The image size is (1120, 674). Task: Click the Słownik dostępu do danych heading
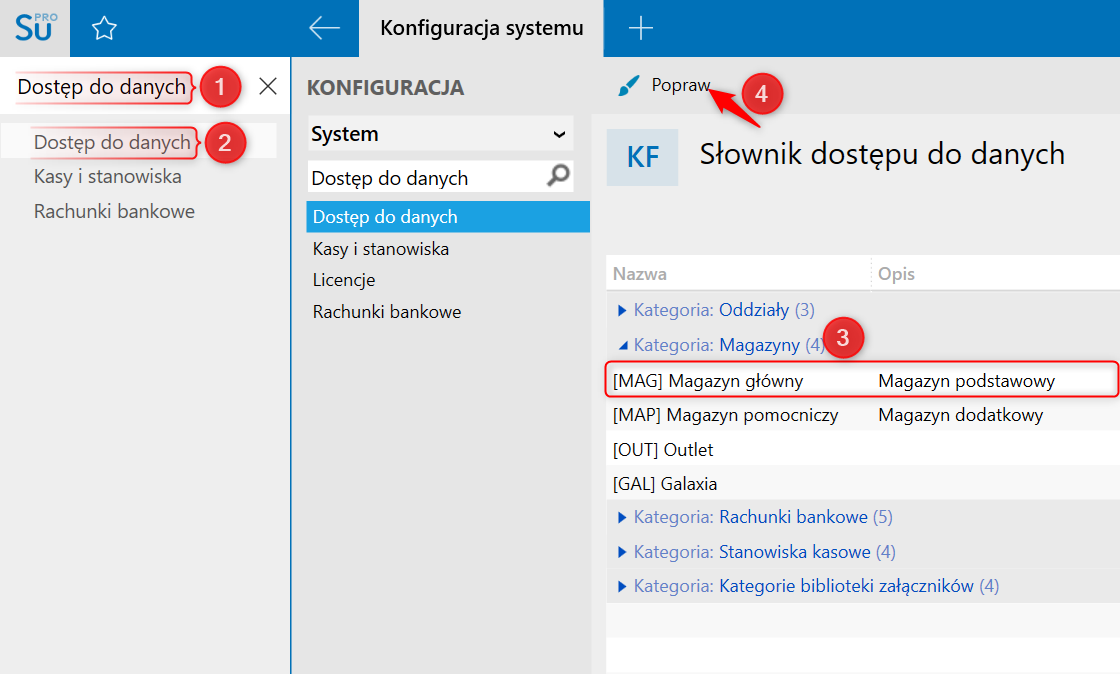pos(881,154)
